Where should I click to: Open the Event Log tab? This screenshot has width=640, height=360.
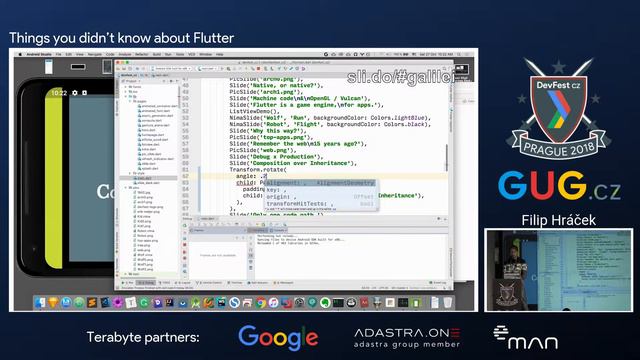coord(438,282)
